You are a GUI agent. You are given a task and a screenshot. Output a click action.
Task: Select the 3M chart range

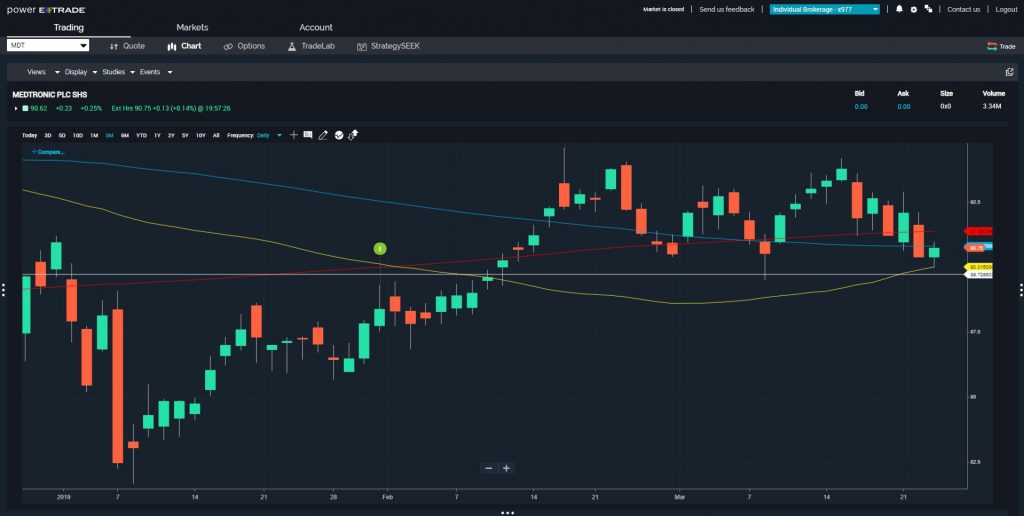pyautogui.click(x=109, y=135)
